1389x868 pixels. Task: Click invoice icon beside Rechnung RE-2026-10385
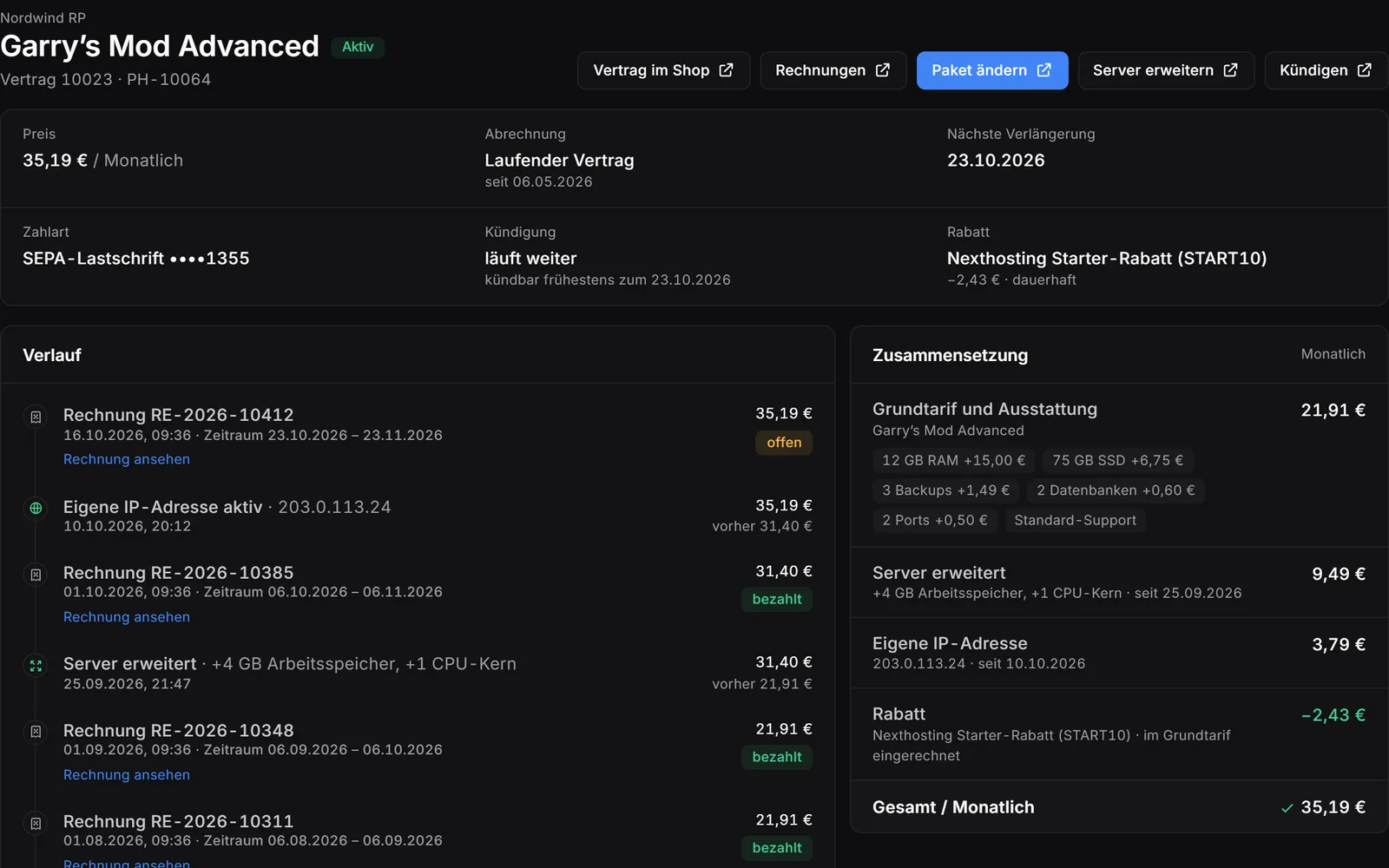tap(36, 575)
